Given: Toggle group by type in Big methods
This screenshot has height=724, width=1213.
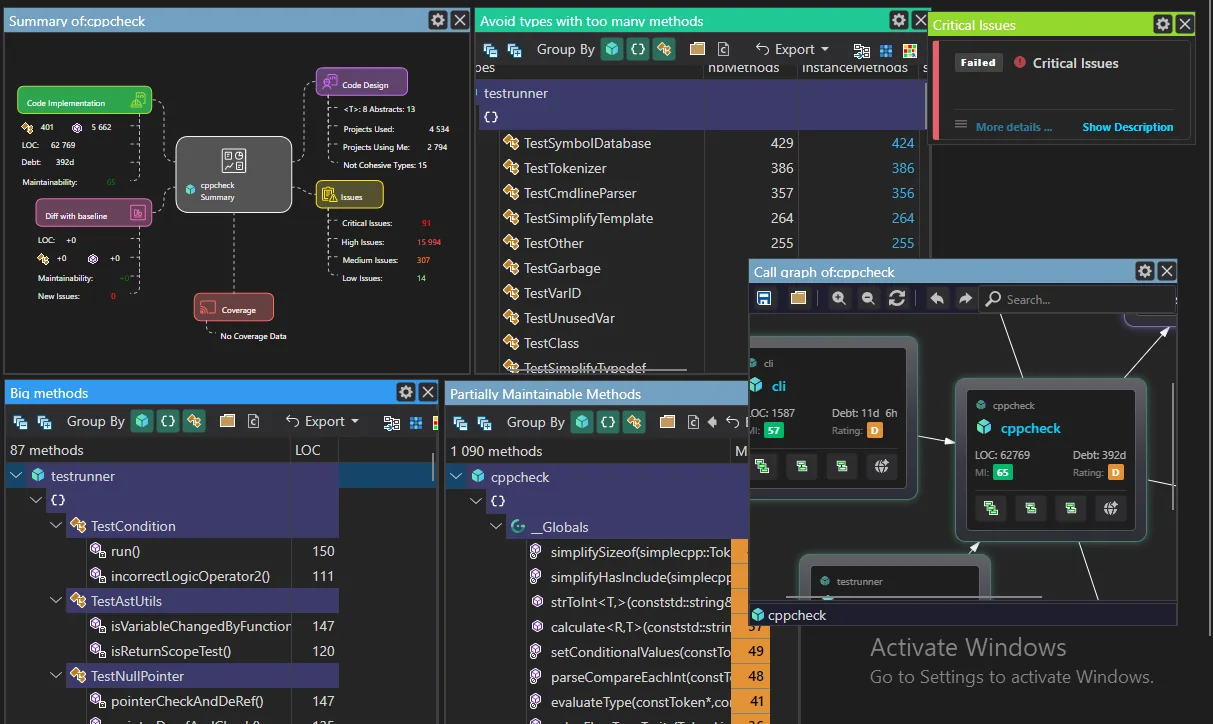Looking at the screenshot, I should [194, 422].
